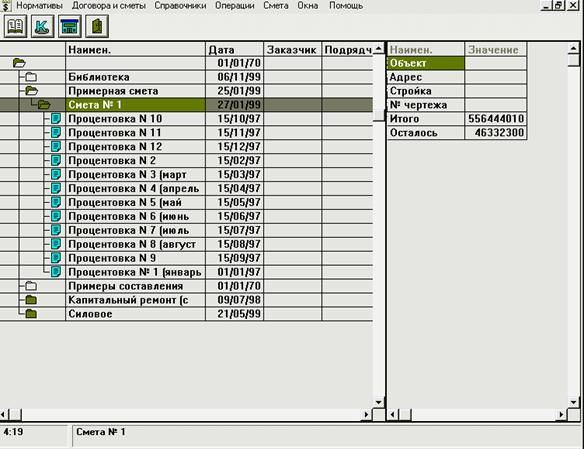
Task: Click the Дата column header
Action: tap(235, 50)
